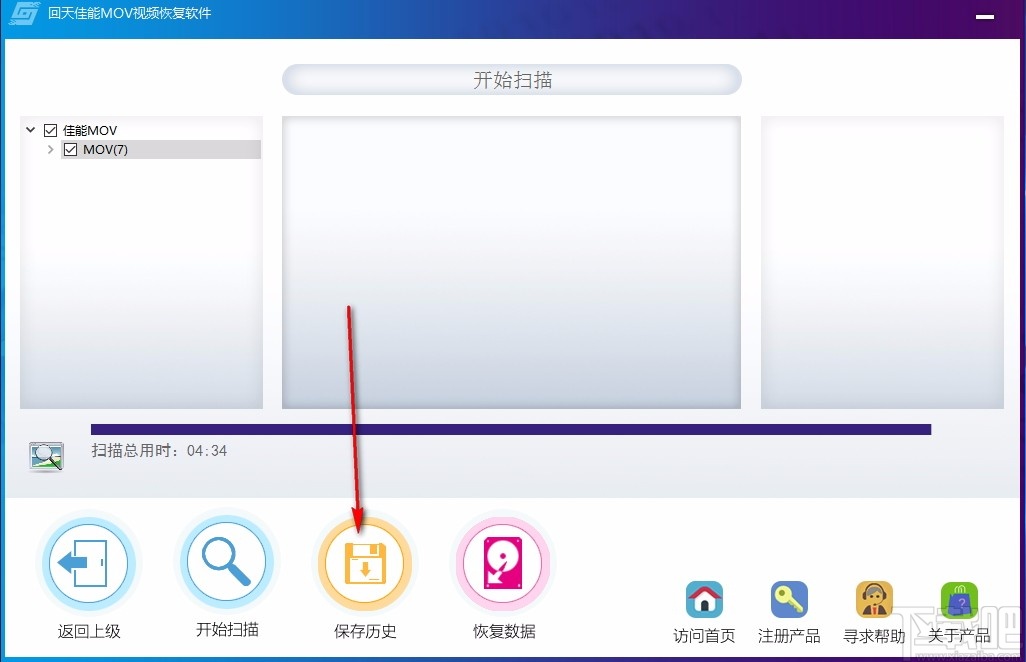1026x662 pixels.
Task: Click the 恢复数据 hard drive icon
Action: coord(503,563)
